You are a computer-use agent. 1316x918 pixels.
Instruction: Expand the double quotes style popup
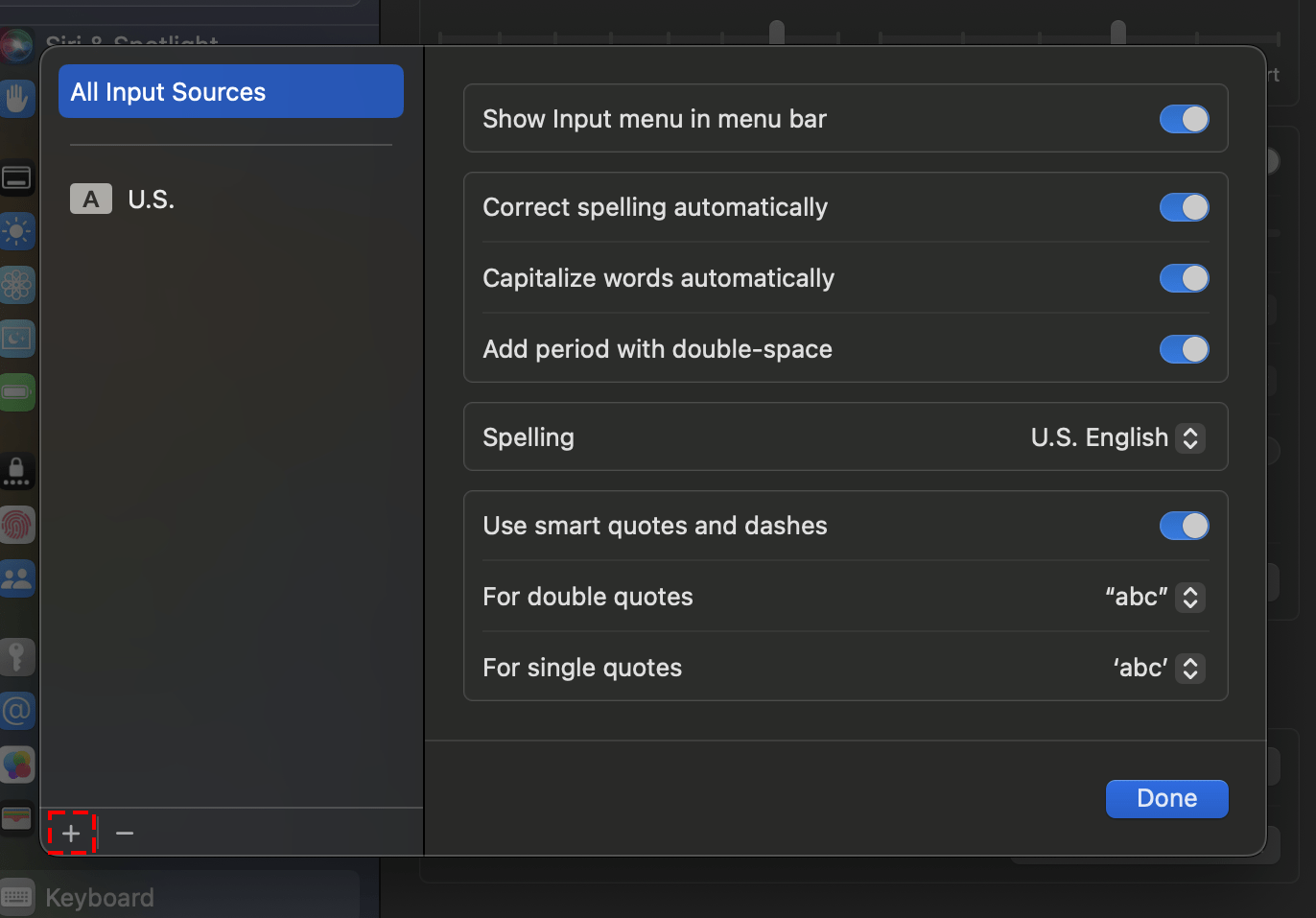pyautogui.click(x=1155, y=597)
